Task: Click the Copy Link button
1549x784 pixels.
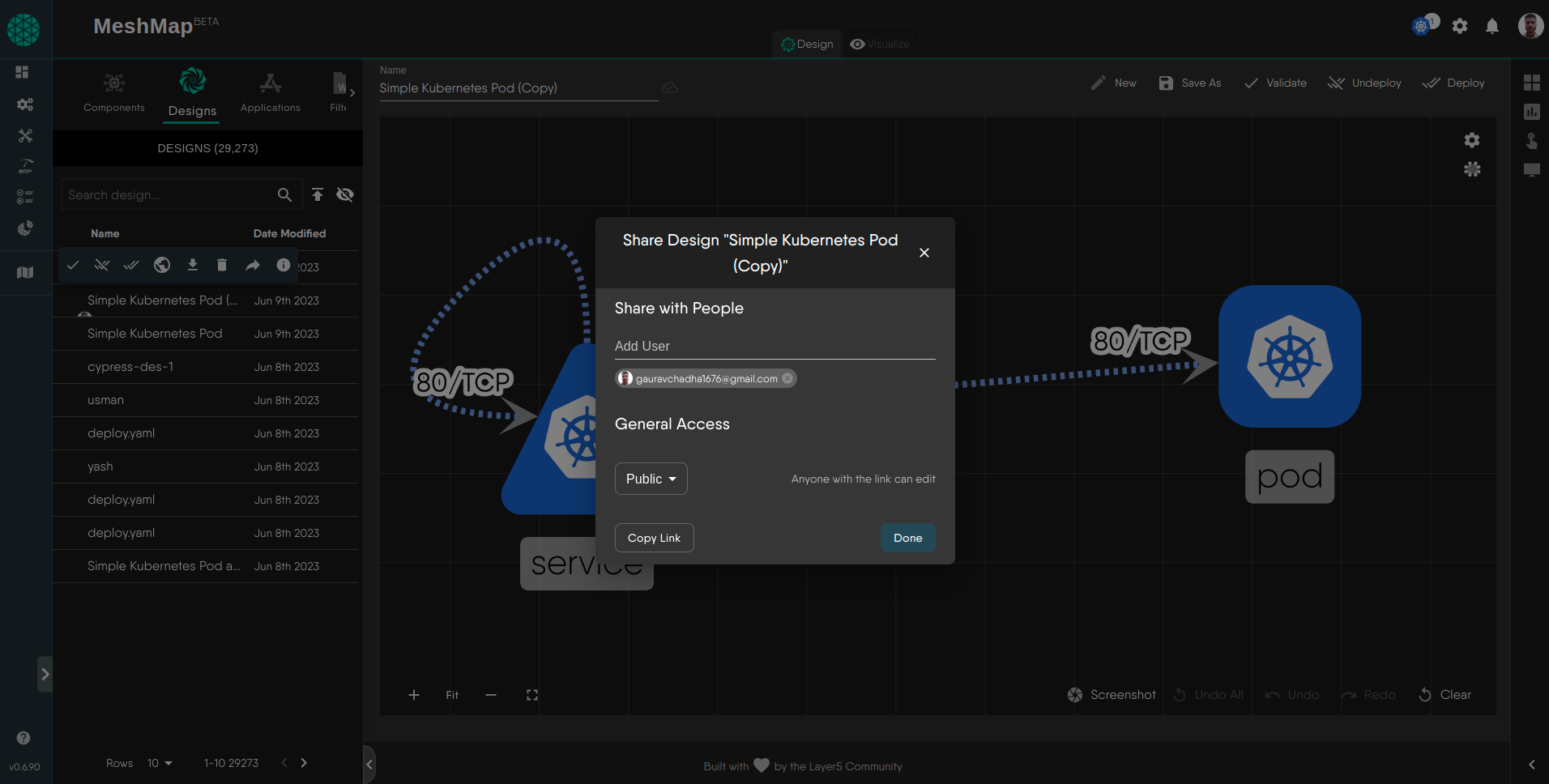Action: pyautogui.click(x=654, y=538)
